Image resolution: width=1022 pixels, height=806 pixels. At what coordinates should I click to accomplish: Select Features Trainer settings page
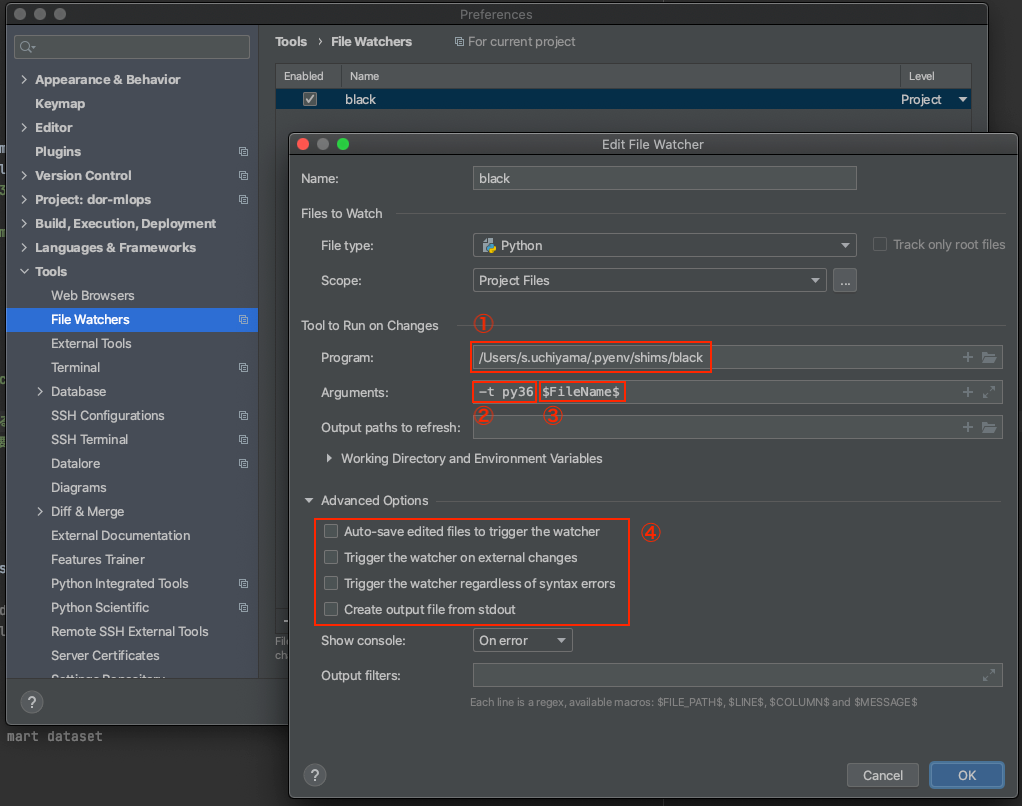tap(98, 559)
